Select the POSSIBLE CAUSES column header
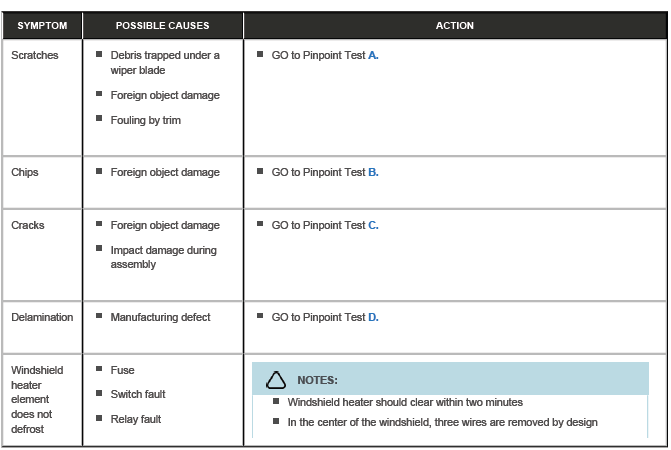The width and height of the screenshot is (671, 450). coord(160,26)
